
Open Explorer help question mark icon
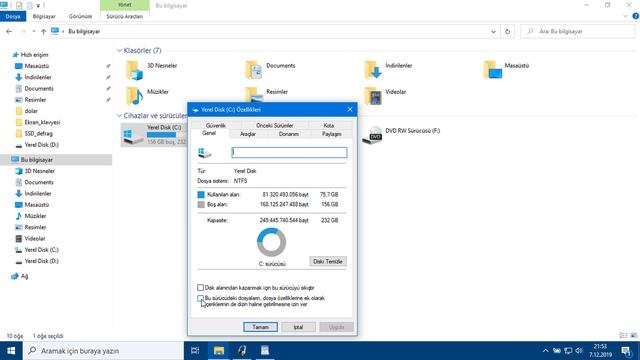pyautogui.click(x=636, y=16)
